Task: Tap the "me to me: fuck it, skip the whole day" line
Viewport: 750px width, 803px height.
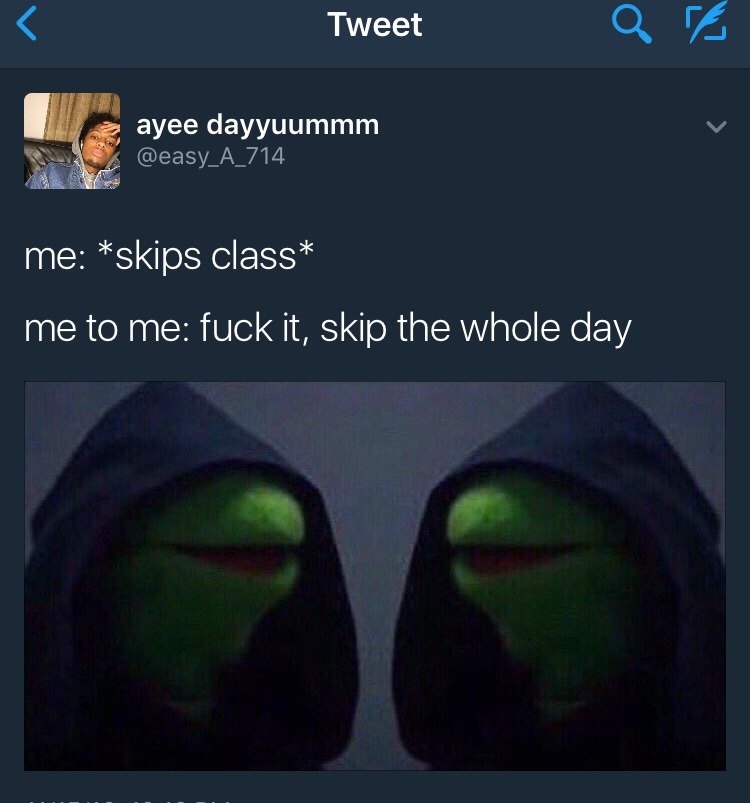Action: tap(328, 329)
